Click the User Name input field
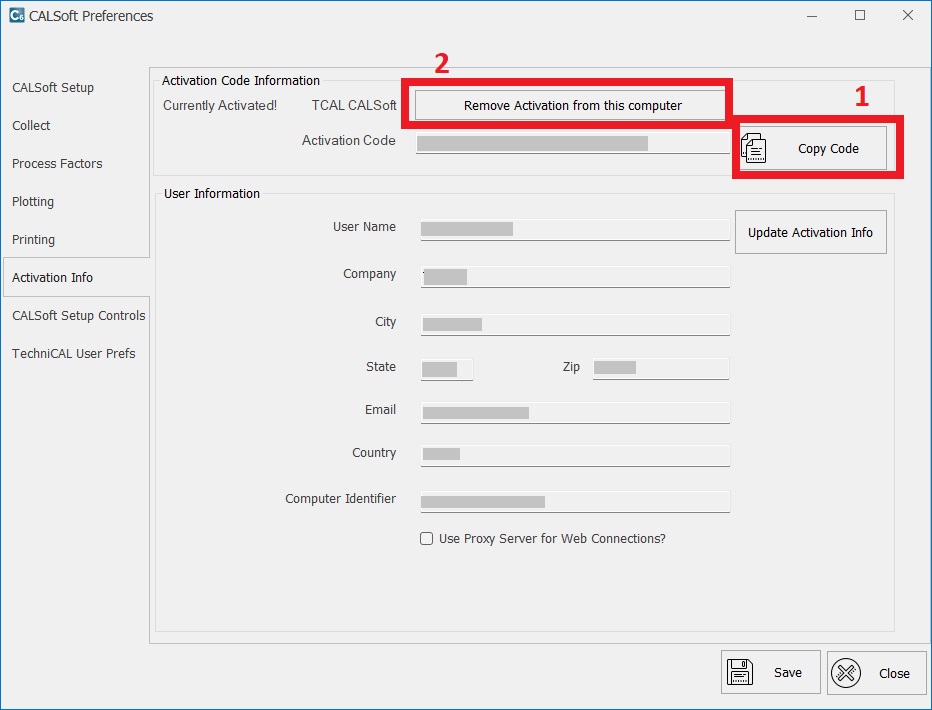 575,230
